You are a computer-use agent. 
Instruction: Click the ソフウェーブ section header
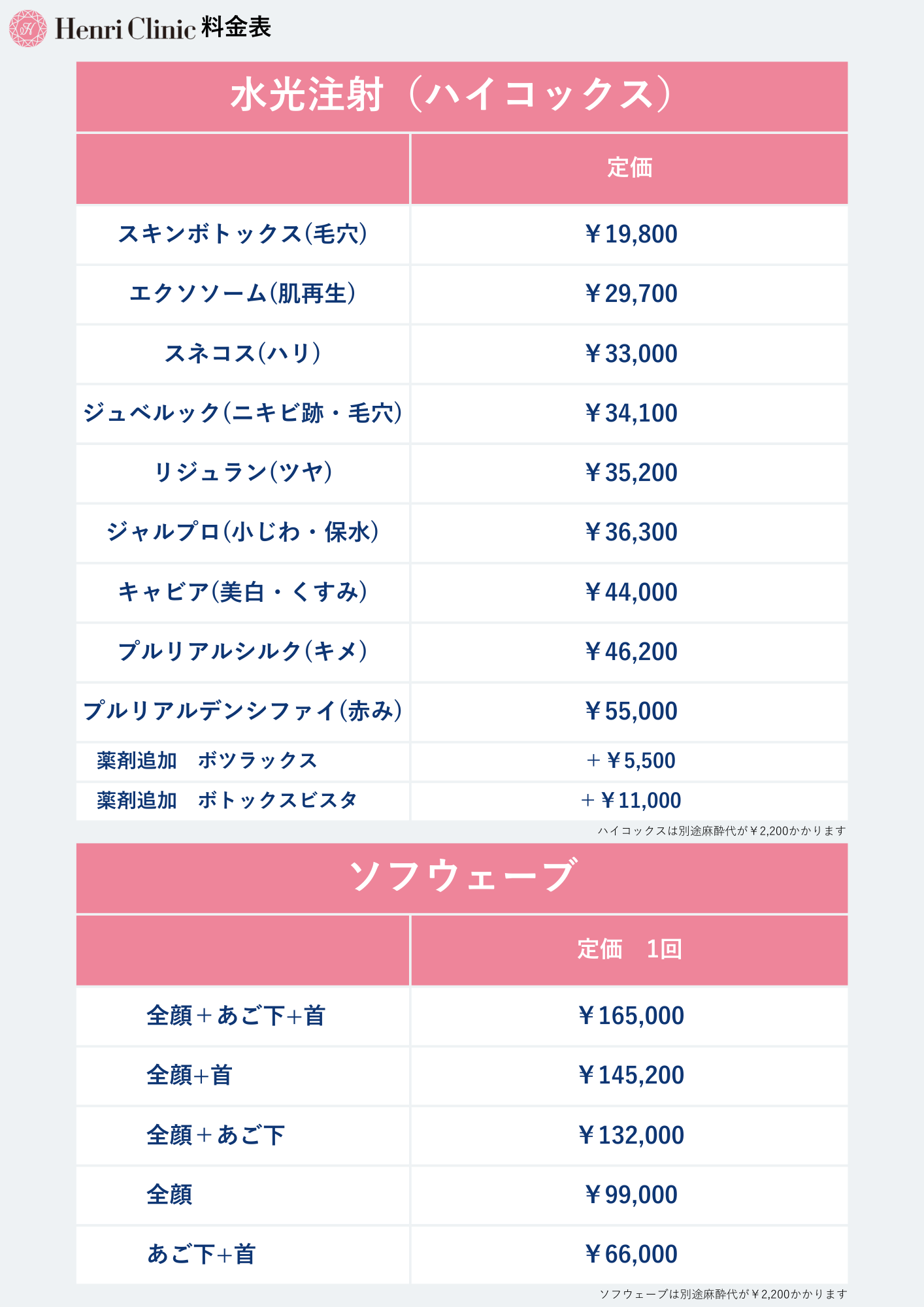(x=462, y=878)
